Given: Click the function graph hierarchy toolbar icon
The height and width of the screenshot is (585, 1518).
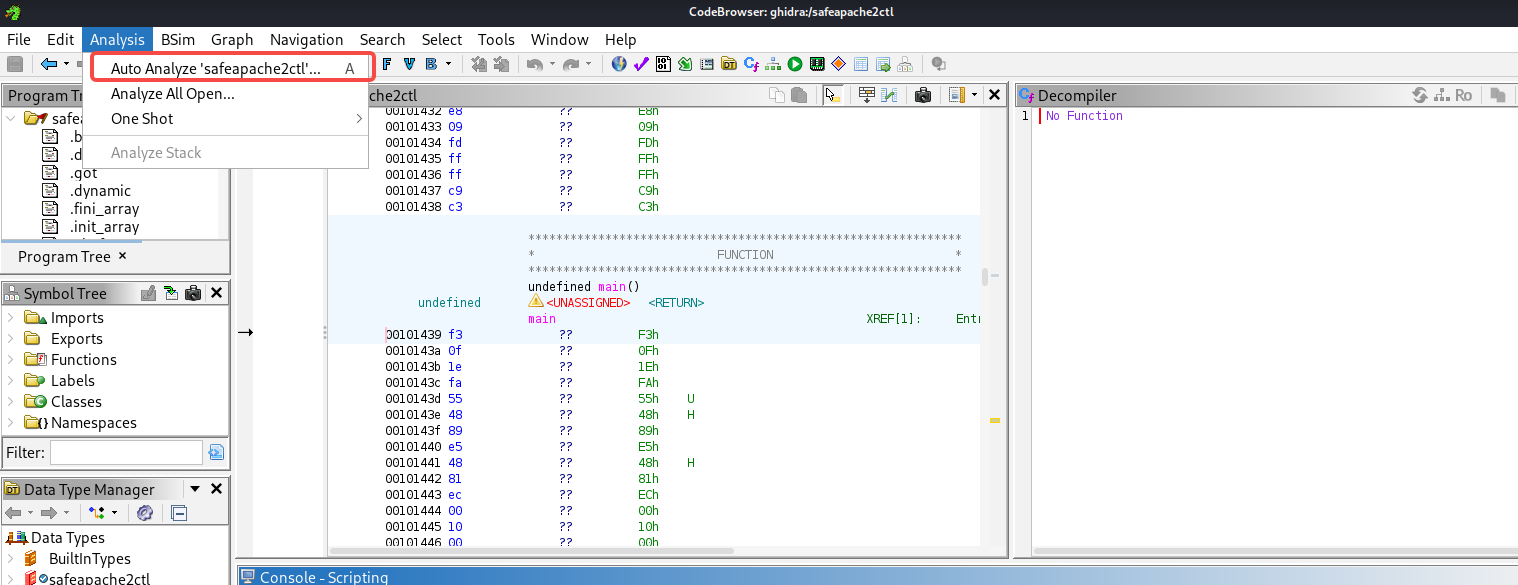Looking at the screenshot, I should click(773, 64).
